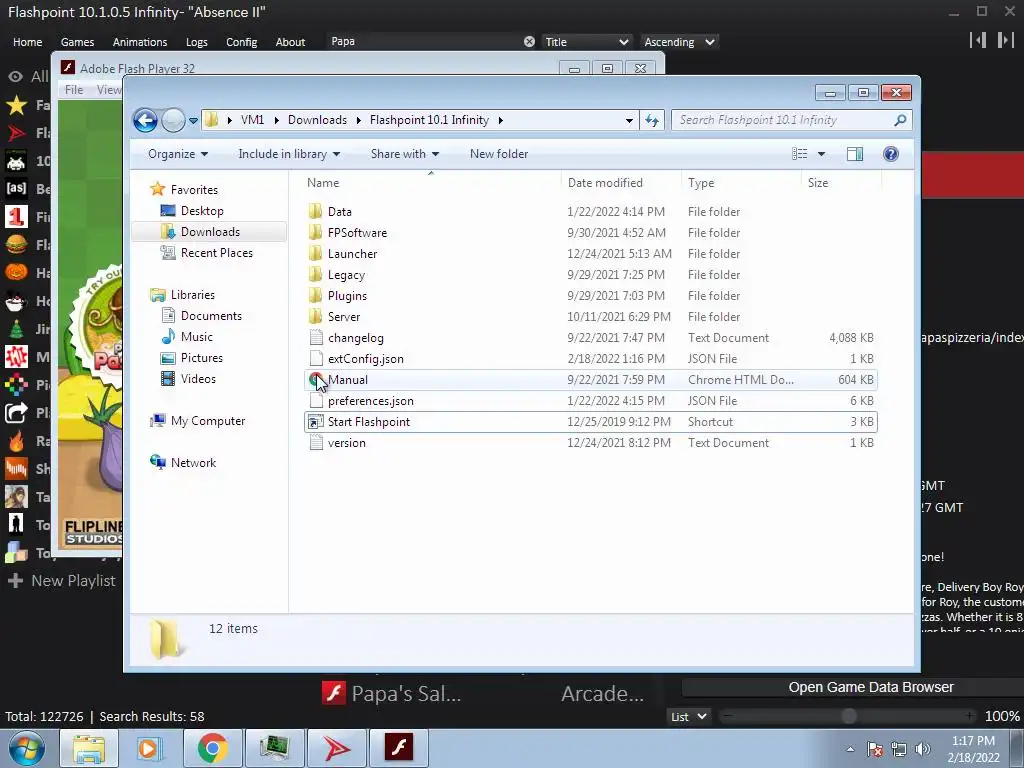This screenshot has height=768, width=1024.
Task: Select My Computer in navigation pane
Action: click(x=208, y=421)
